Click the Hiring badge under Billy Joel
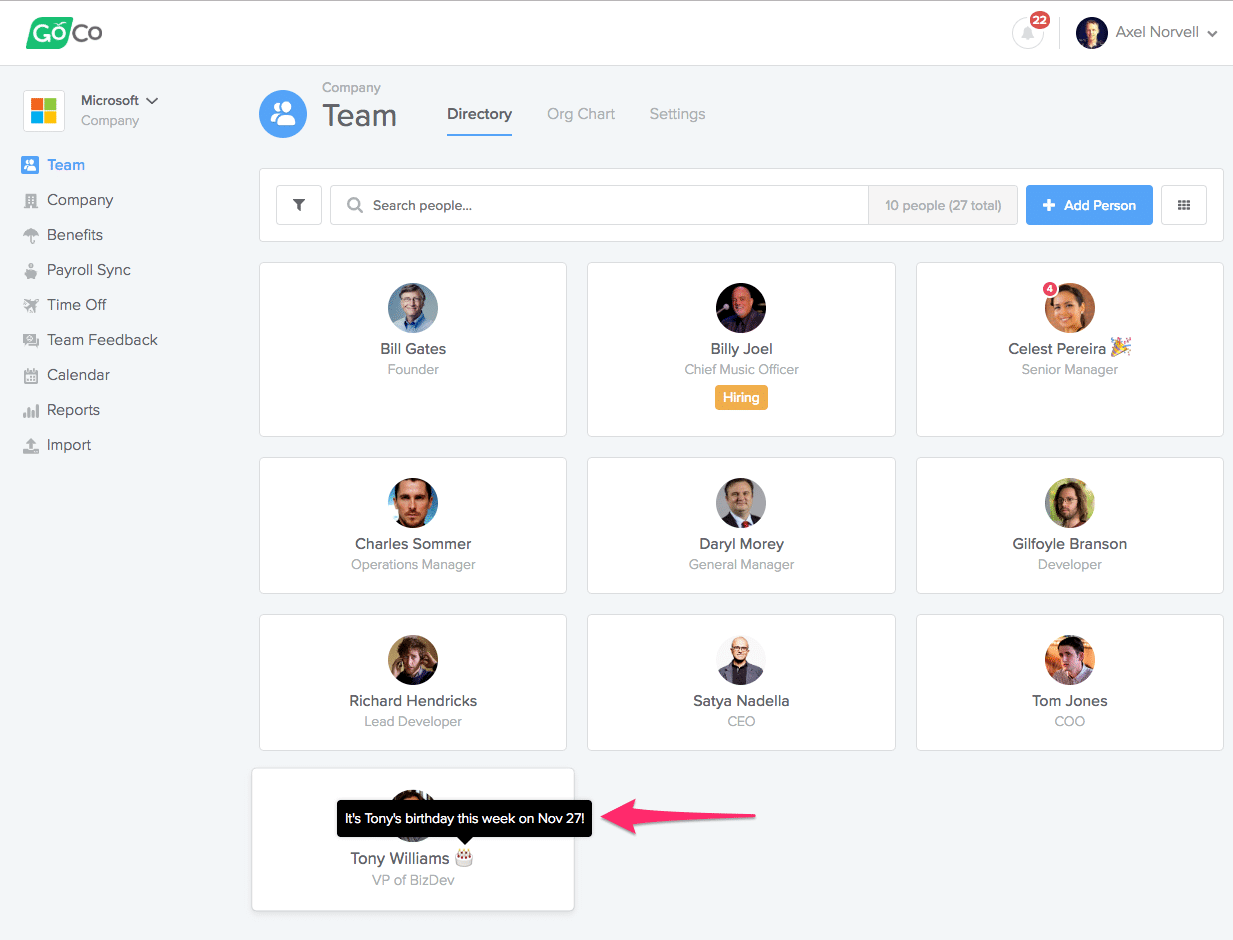 741,397
